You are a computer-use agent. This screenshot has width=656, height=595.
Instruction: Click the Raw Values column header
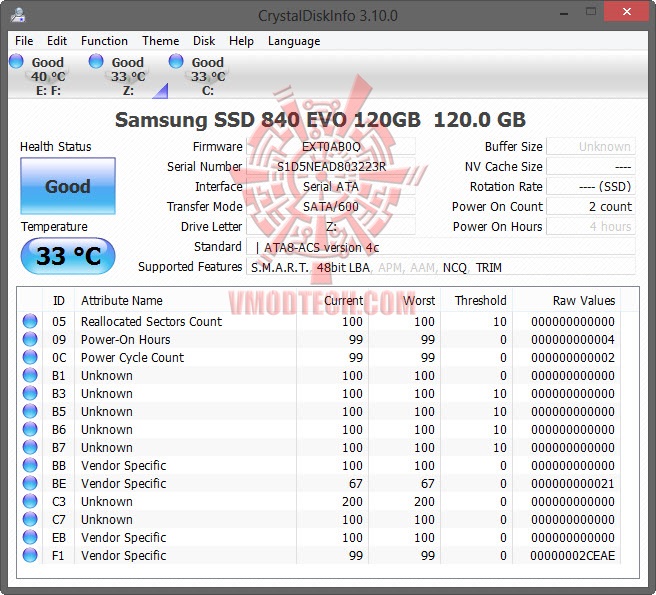tap(566, 300)
